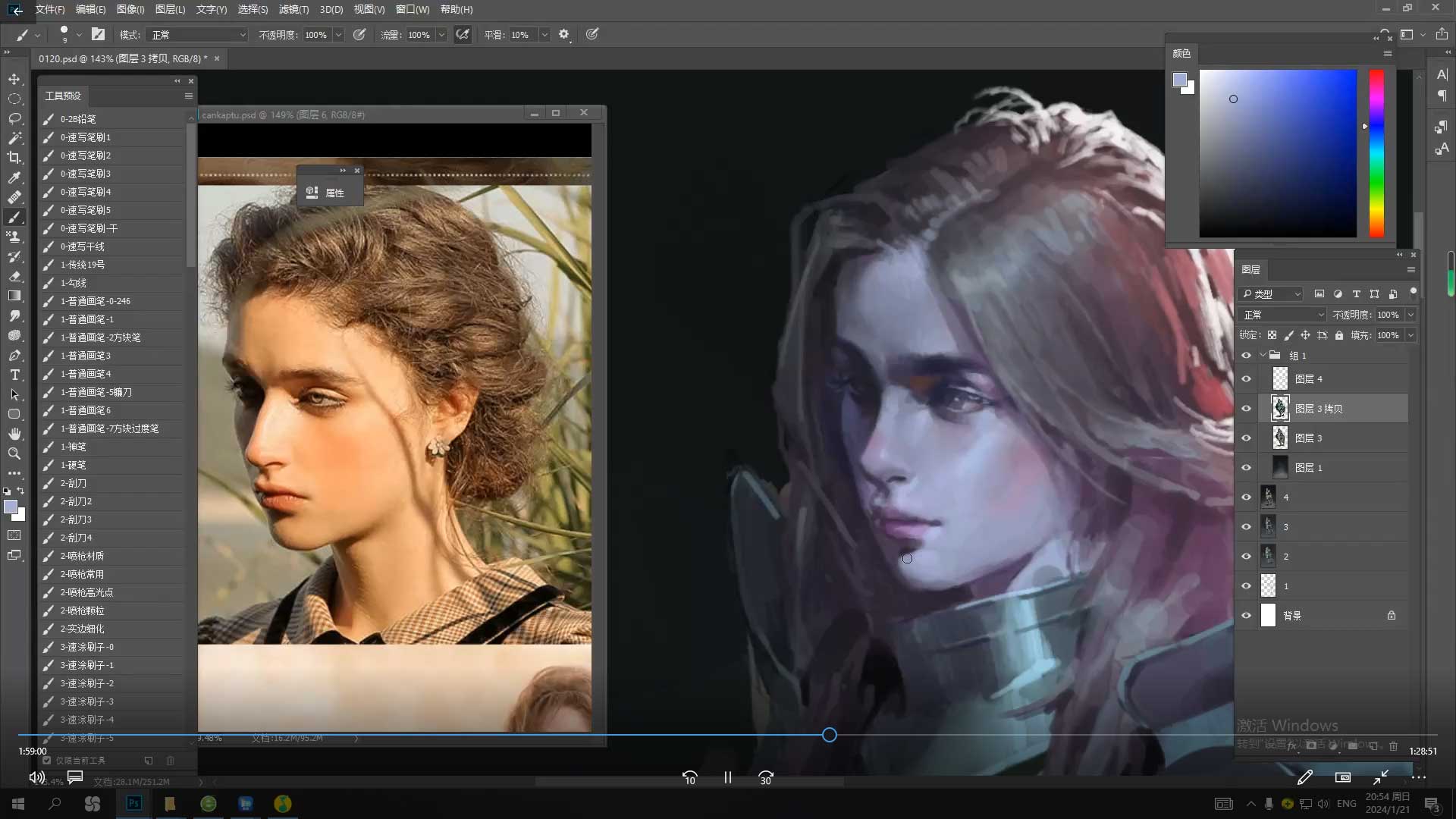Collapse the 组 1 layer group
The image size is (1456, 819).
[x=1263, y=355]
